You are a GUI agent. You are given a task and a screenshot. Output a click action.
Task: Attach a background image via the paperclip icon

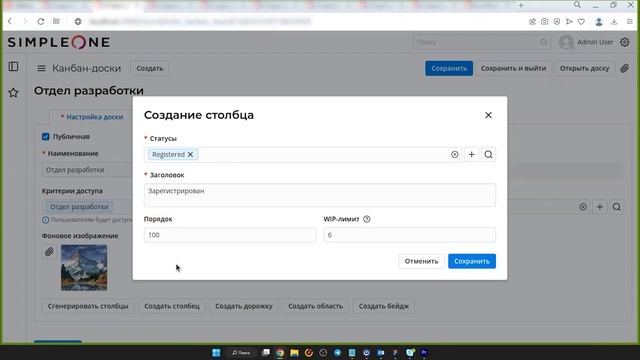[49, 252]
